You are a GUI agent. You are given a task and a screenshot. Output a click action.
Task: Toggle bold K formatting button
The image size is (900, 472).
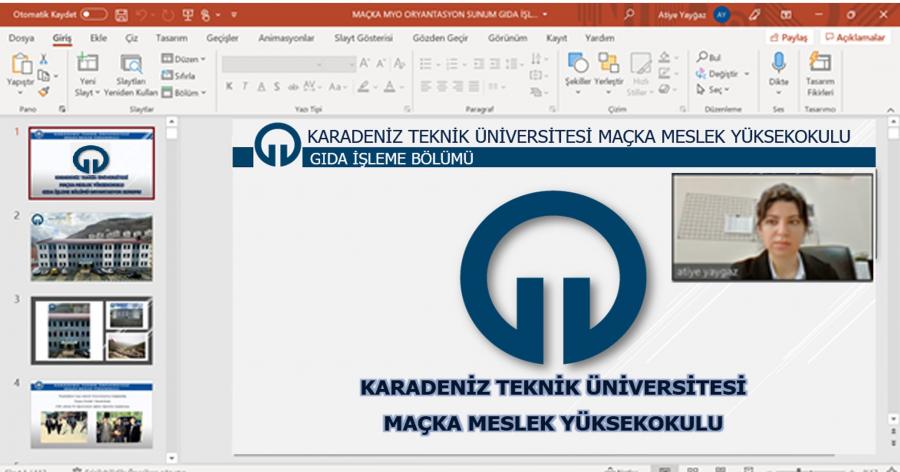point(230,87)
